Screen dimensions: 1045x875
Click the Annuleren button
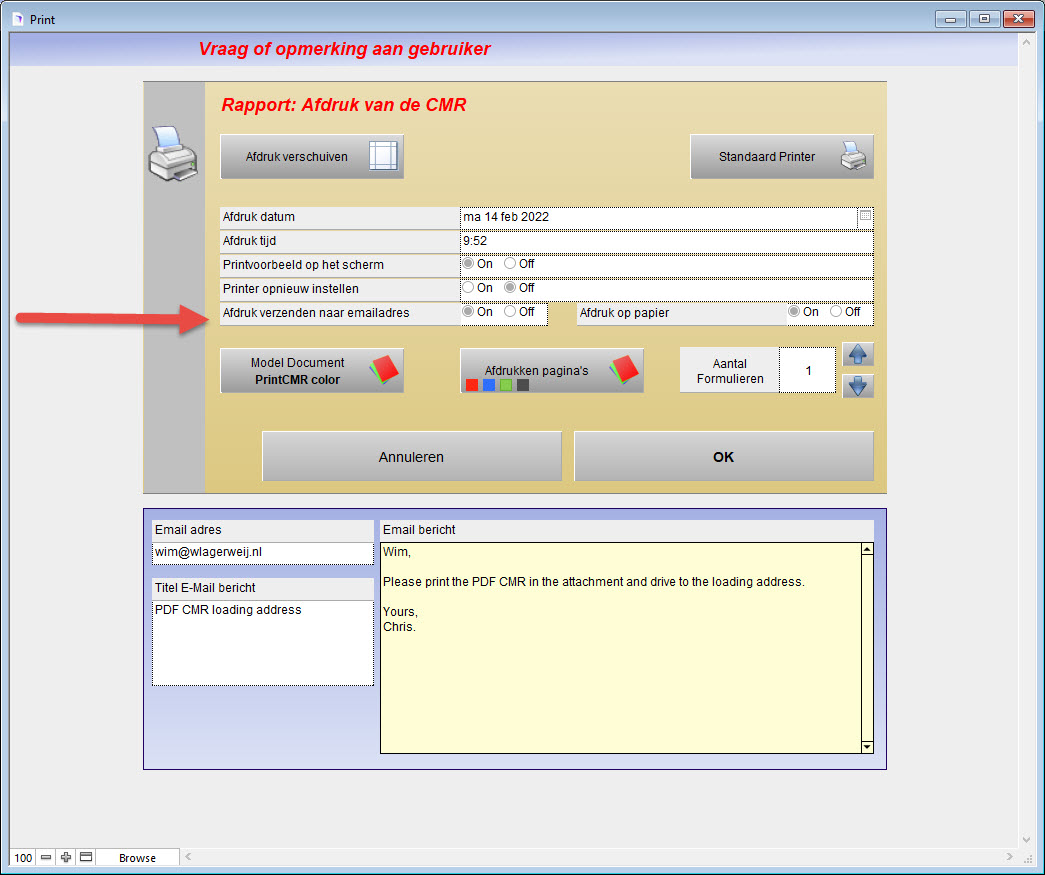pos(411,457)
